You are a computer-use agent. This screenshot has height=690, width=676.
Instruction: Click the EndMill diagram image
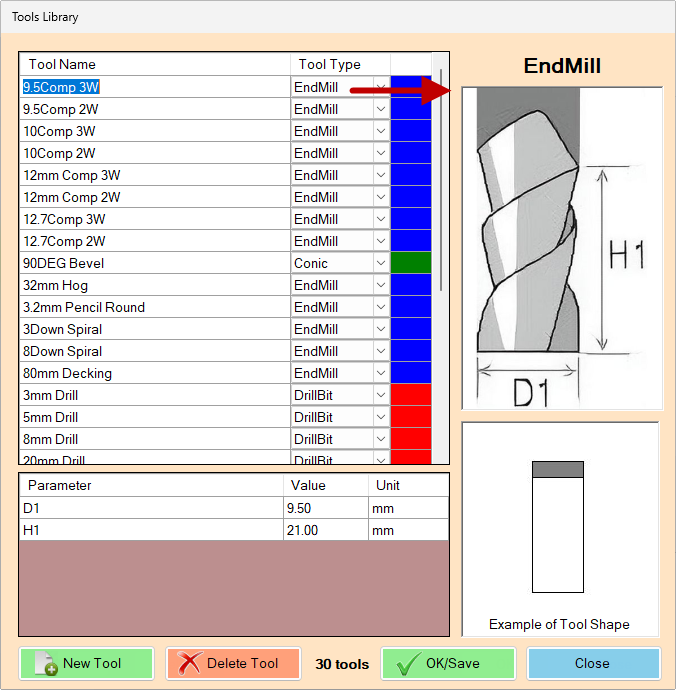point(562,248)
